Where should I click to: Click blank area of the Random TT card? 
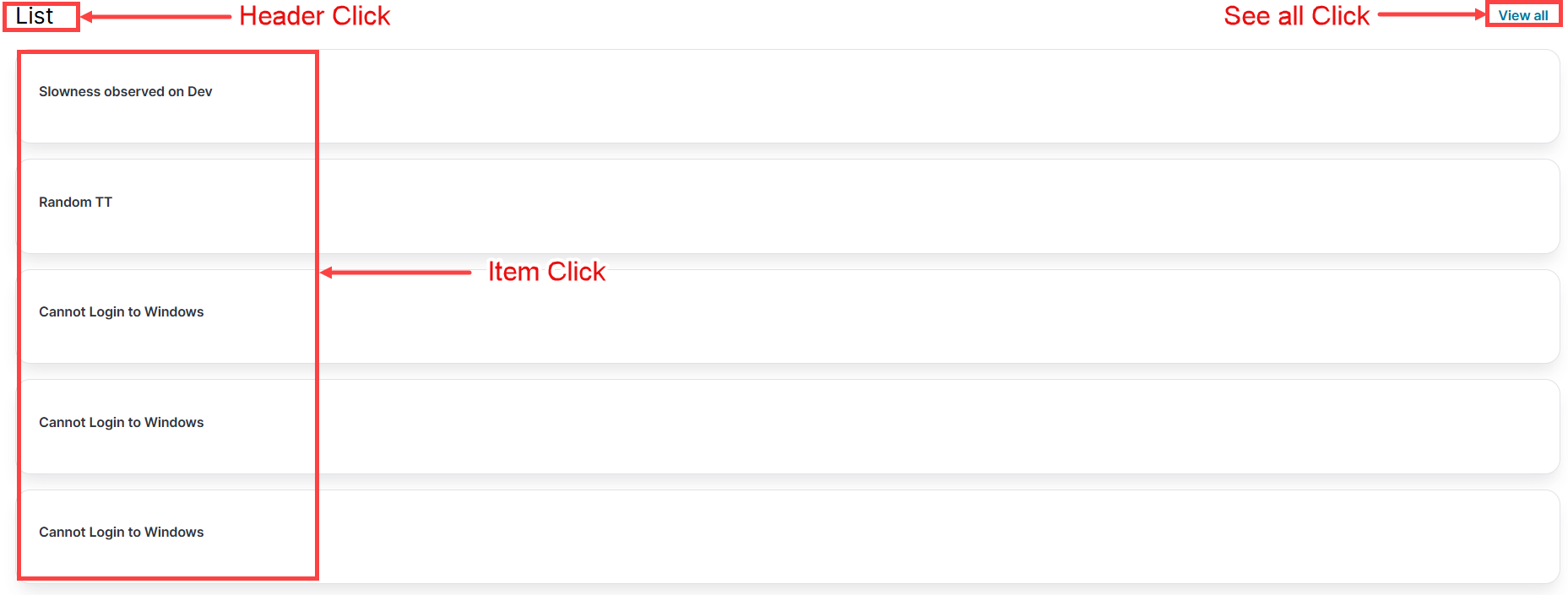(929, 207)
